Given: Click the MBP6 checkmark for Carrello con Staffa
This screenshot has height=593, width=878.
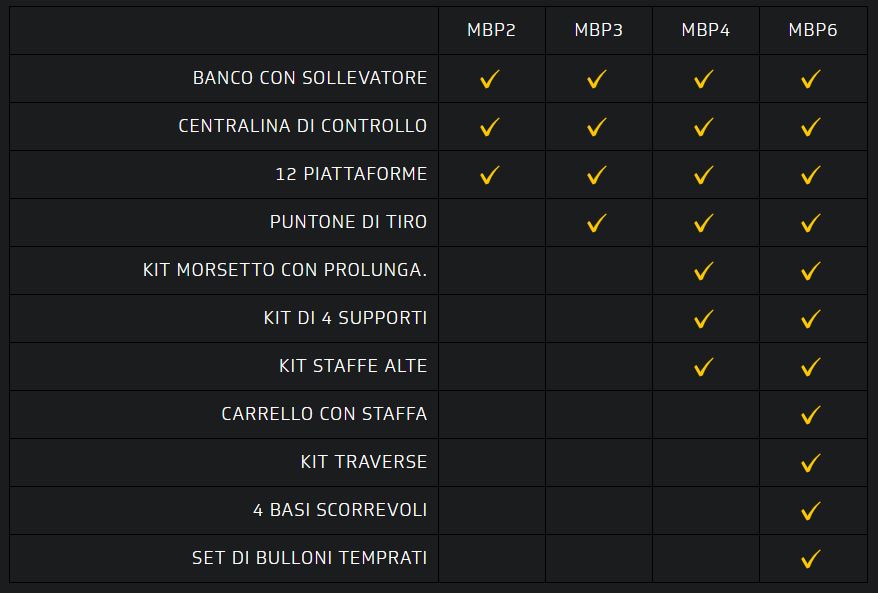Looking at the screenshot, I should pyautogui.click(x=811, y=415).
